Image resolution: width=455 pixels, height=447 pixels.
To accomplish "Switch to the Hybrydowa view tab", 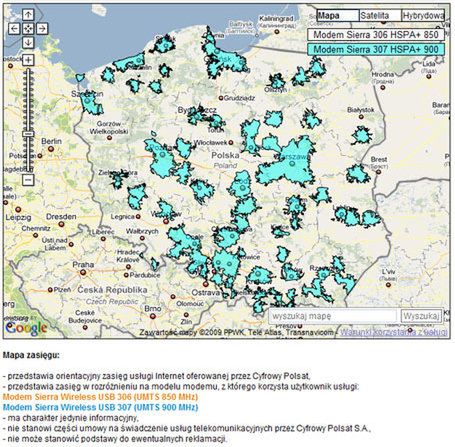I will pyautogui.click(x=423, y=16).
